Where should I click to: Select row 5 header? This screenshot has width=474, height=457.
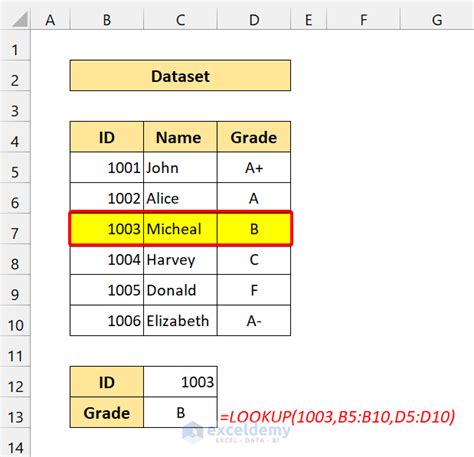click(15, 168)
